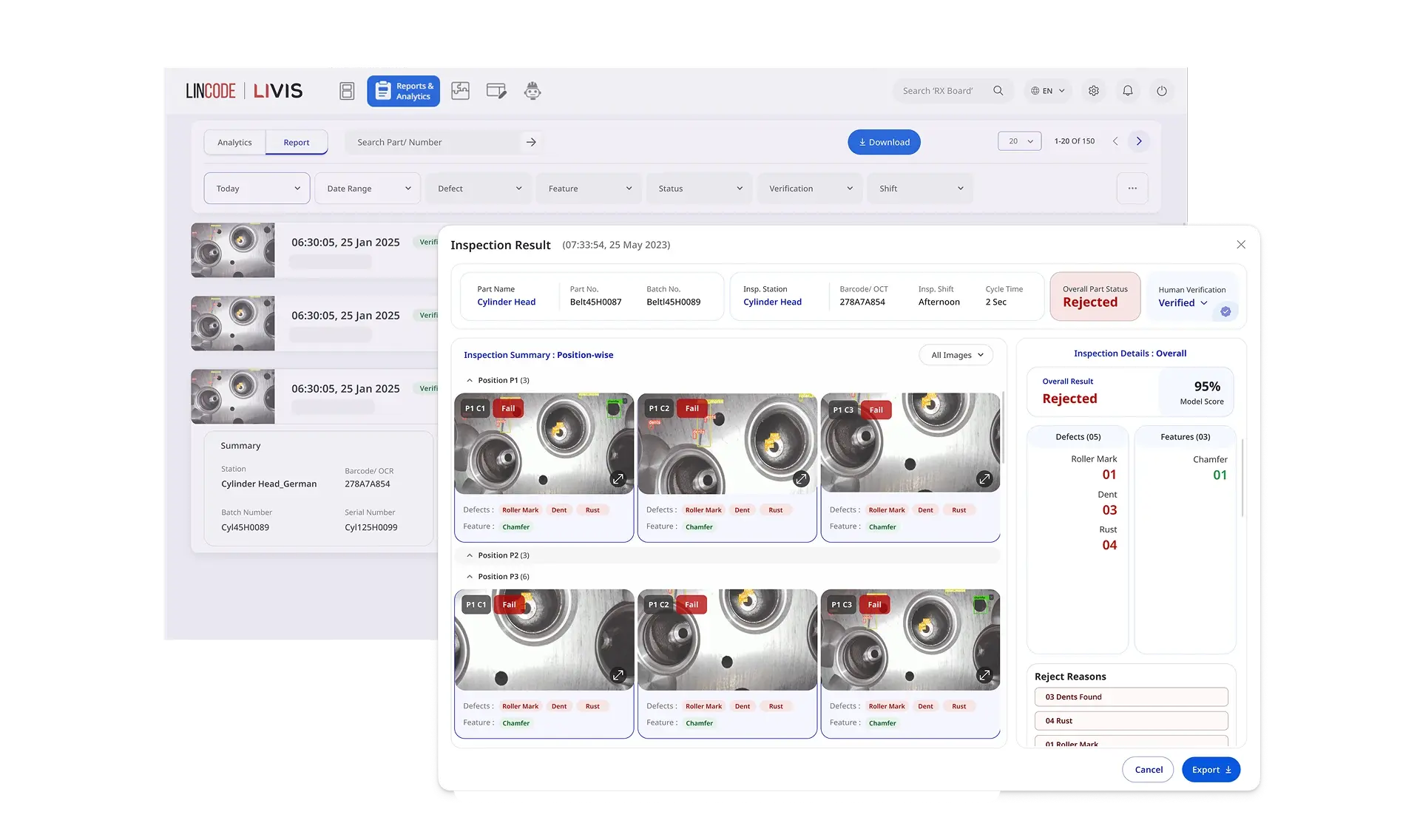Open the notifications bell icon
Viewport: 1420px width, 840px height.
(x=1127, y=91)
